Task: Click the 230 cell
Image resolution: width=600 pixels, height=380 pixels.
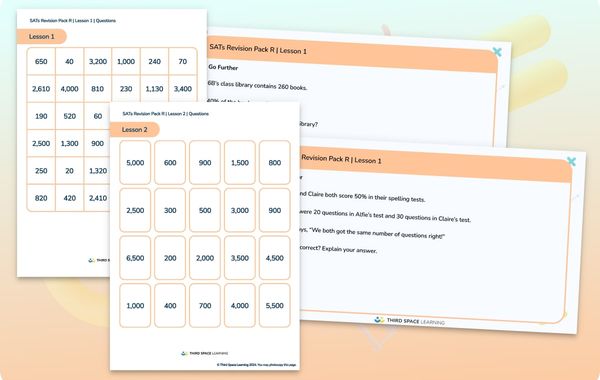Action: click(126, 89)
